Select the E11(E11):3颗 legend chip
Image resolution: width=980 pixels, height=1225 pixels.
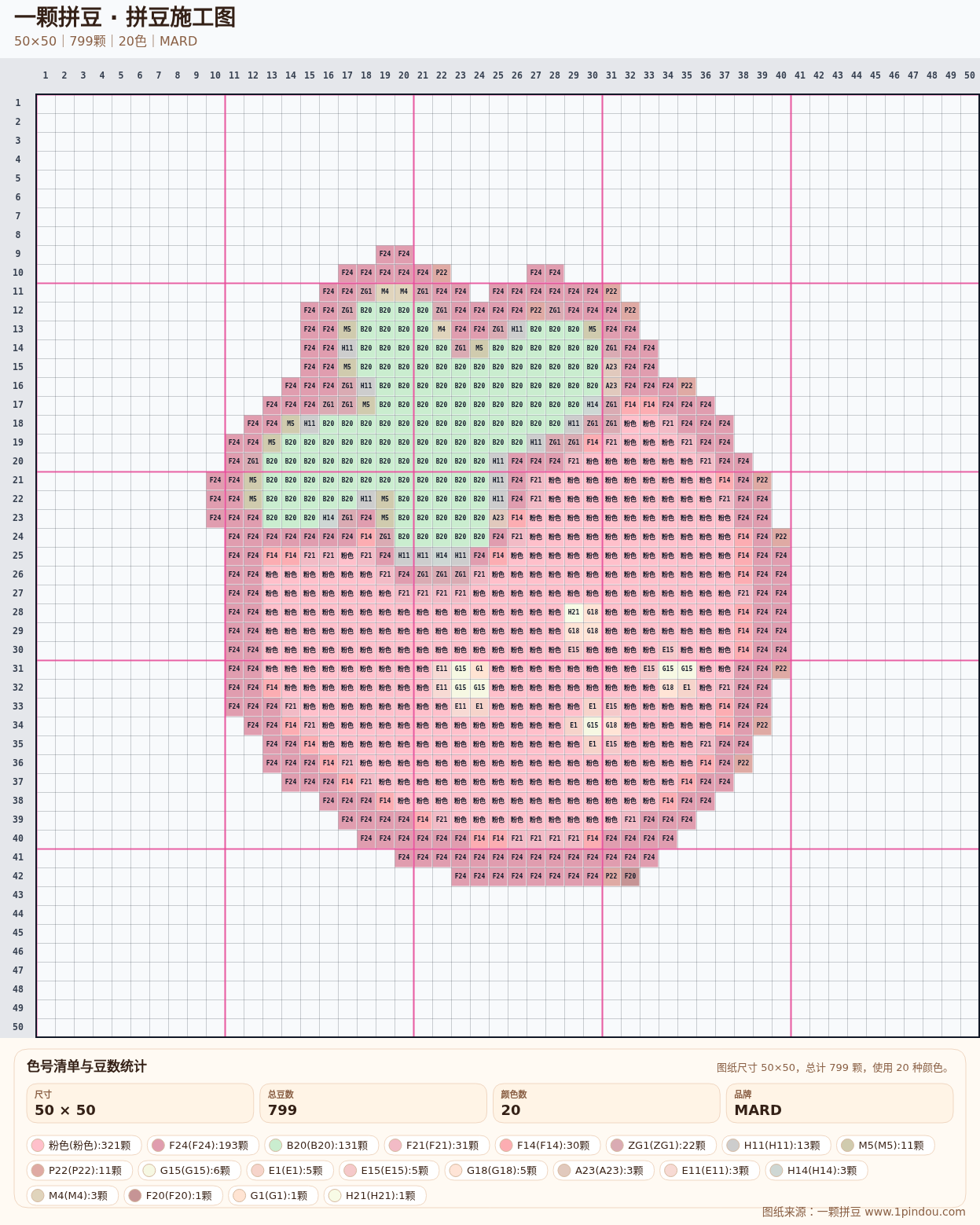pos(710,1170)
